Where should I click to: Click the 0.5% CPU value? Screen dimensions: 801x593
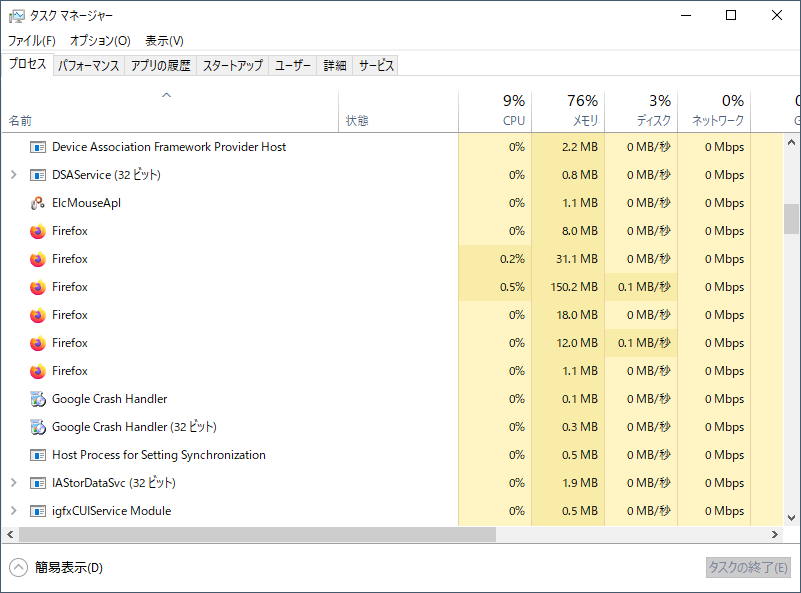512,287
